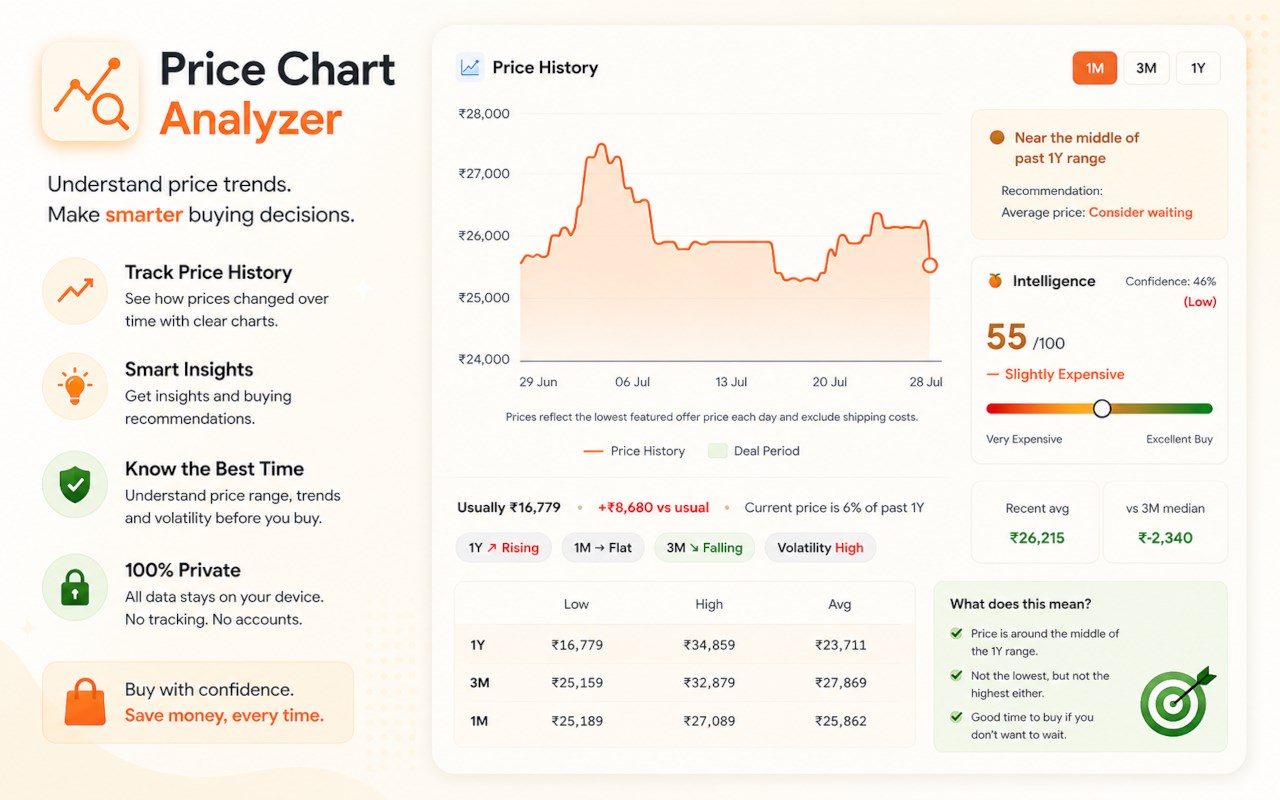Click the Intelligence orange fruit icon

click(995, 281)
